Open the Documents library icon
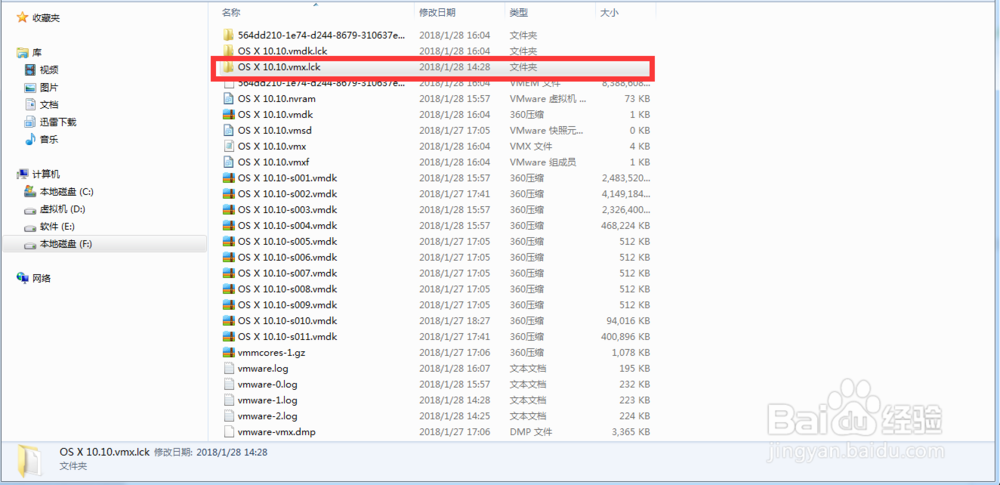1000x485 pixels. point(30,105)
